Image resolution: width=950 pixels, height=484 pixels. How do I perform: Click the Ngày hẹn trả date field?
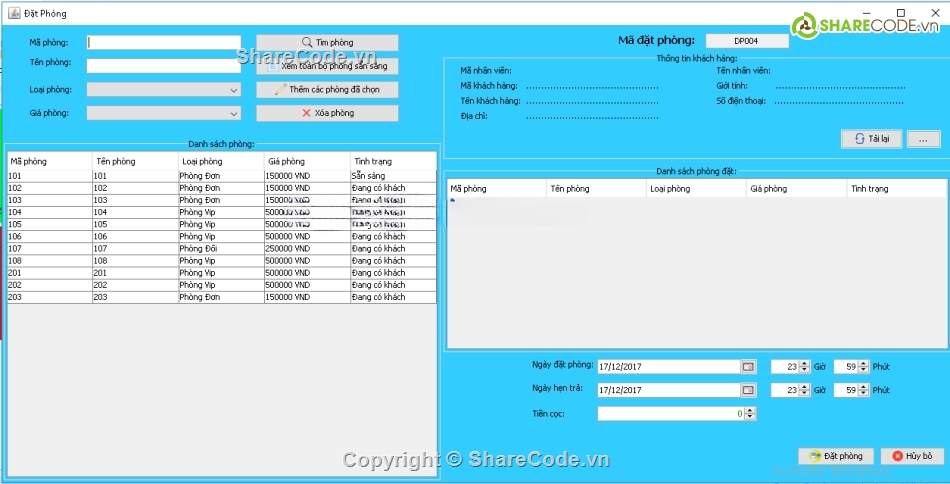pyautogui.click(x=669, y=390)
